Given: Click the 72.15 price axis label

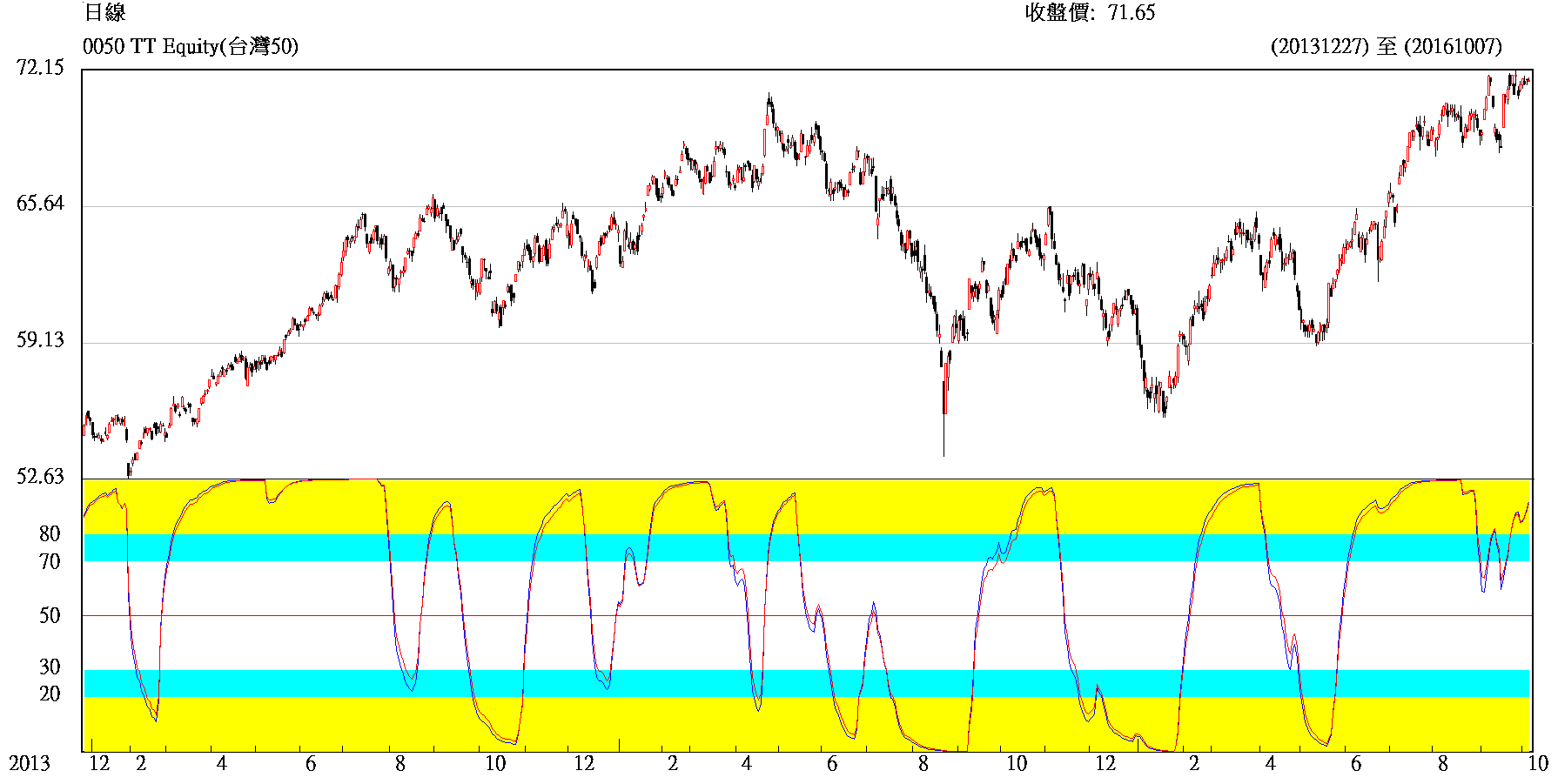Looking at the screenshot, I should point(40,68).
